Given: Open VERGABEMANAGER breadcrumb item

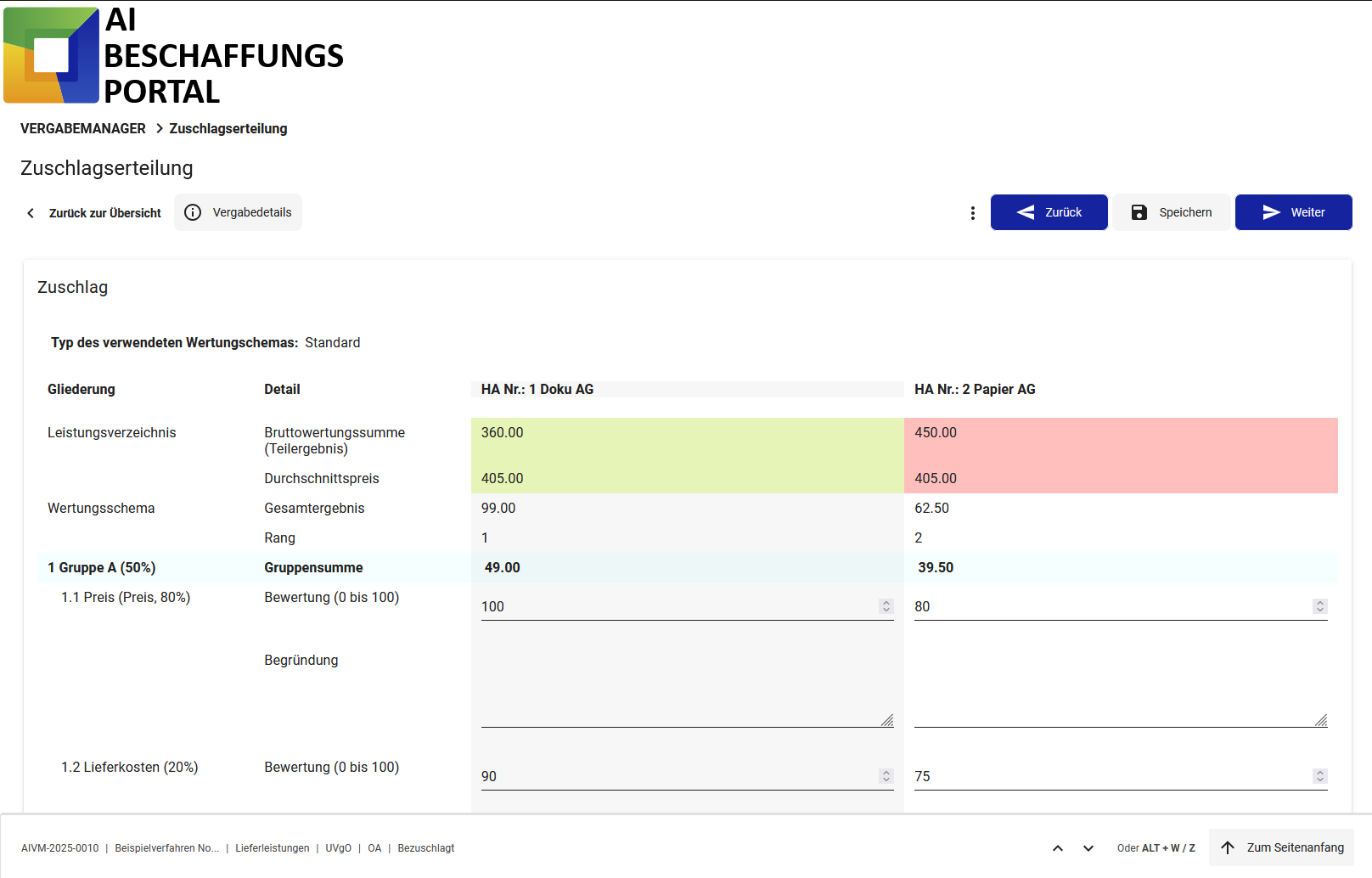Looking at the screenshot, I should (x=83, y=128).
